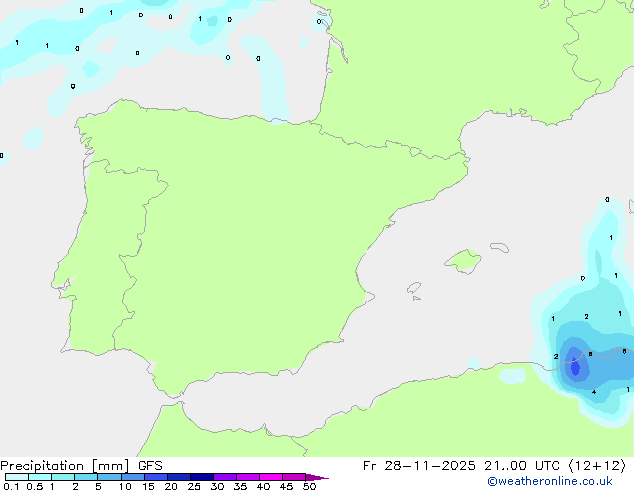Click the 'UTC' label

[x=547, y=466]
